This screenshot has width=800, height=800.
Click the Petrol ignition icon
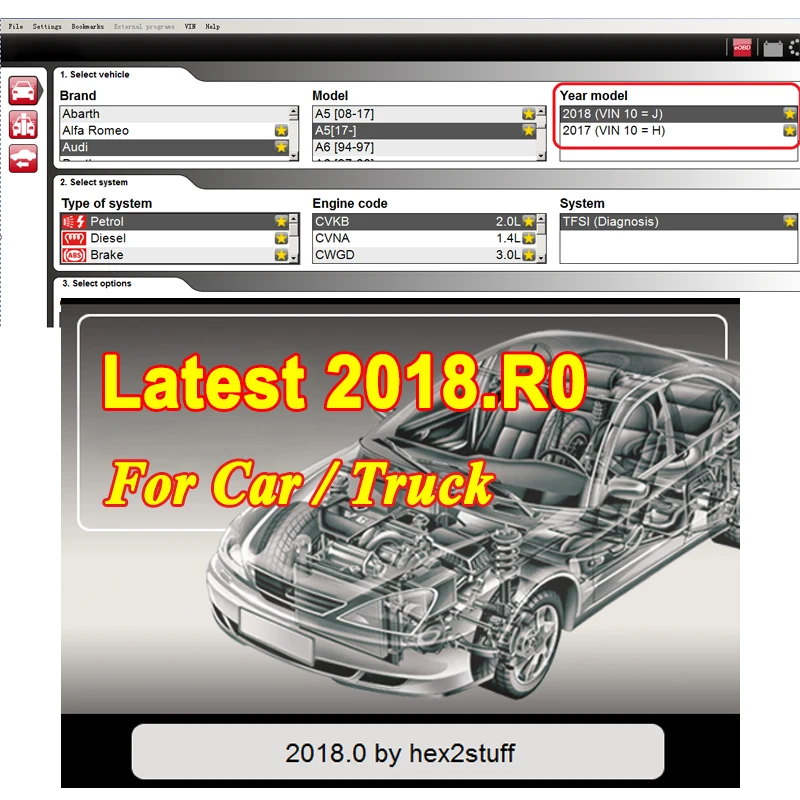[x=74, y=221]
